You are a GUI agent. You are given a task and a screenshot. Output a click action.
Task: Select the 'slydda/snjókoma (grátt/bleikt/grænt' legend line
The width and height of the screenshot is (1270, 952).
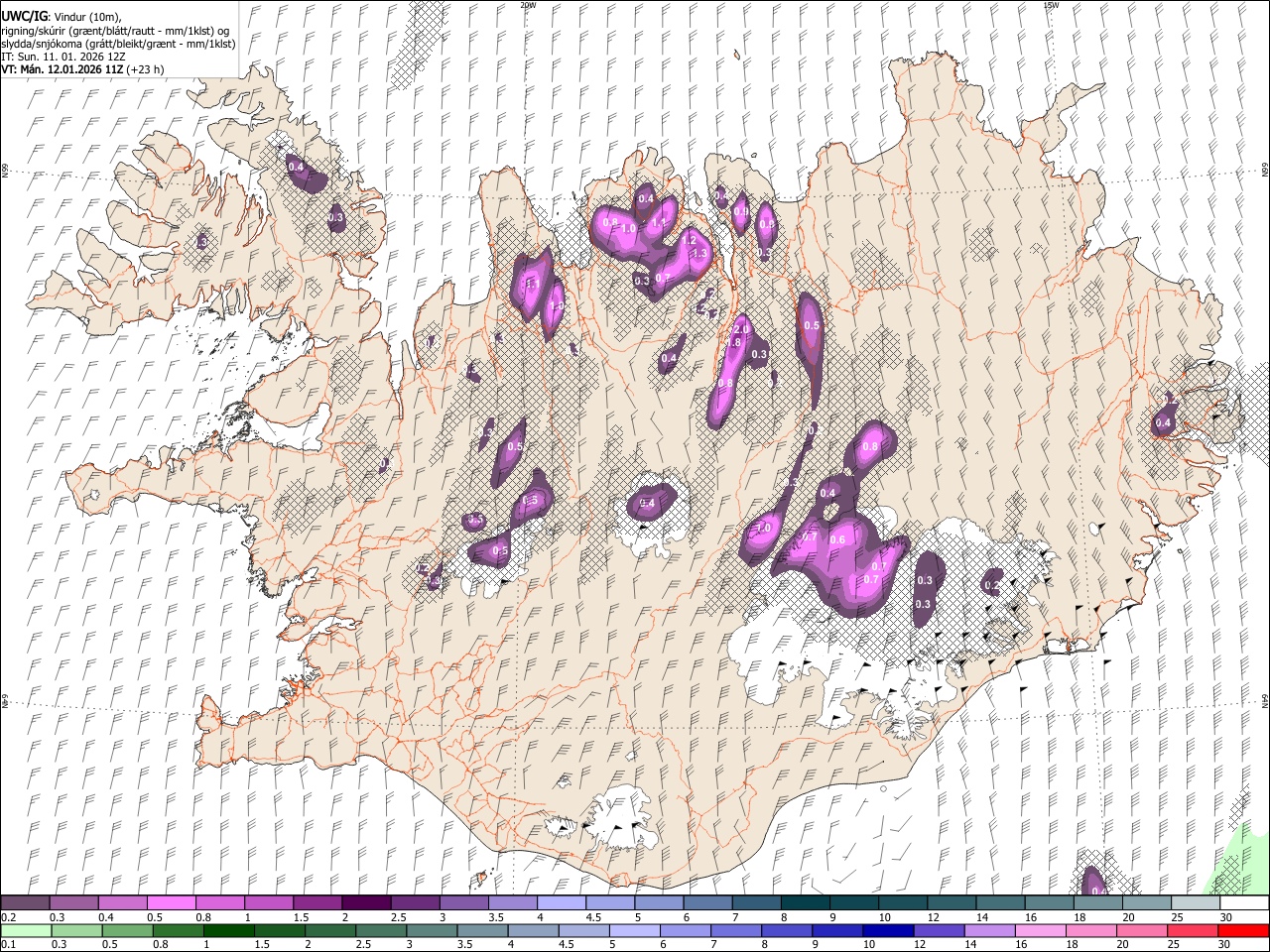click(118, 44)
